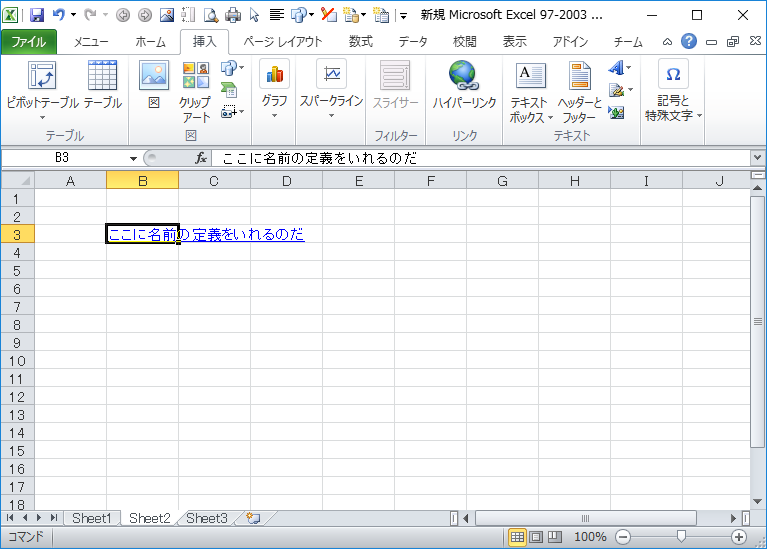767x549 pixels.
Task: Click into the formula bar text
Action: click(320, 159)
